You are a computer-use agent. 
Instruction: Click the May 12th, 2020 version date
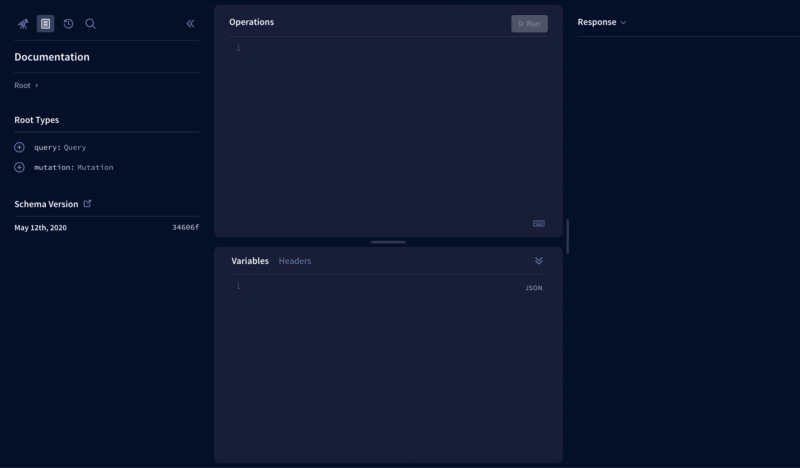[x=40, y=228]
